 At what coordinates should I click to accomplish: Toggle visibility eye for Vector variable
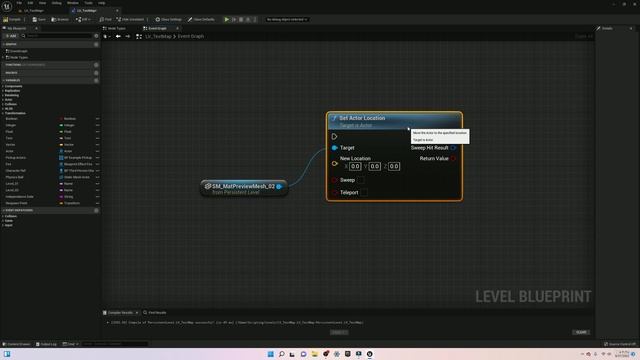pyautogui.click(x=98, y=145)
